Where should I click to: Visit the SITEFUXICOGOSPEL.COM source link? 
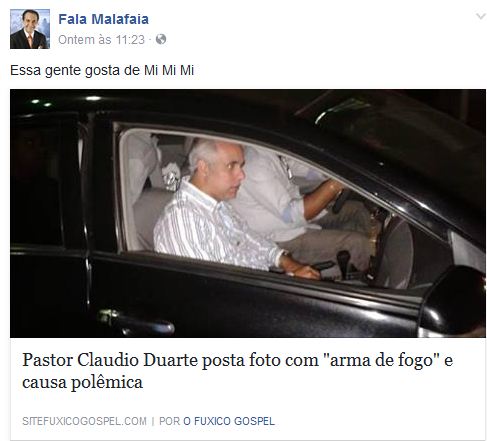pyautogui.click(x=84, y=421)
